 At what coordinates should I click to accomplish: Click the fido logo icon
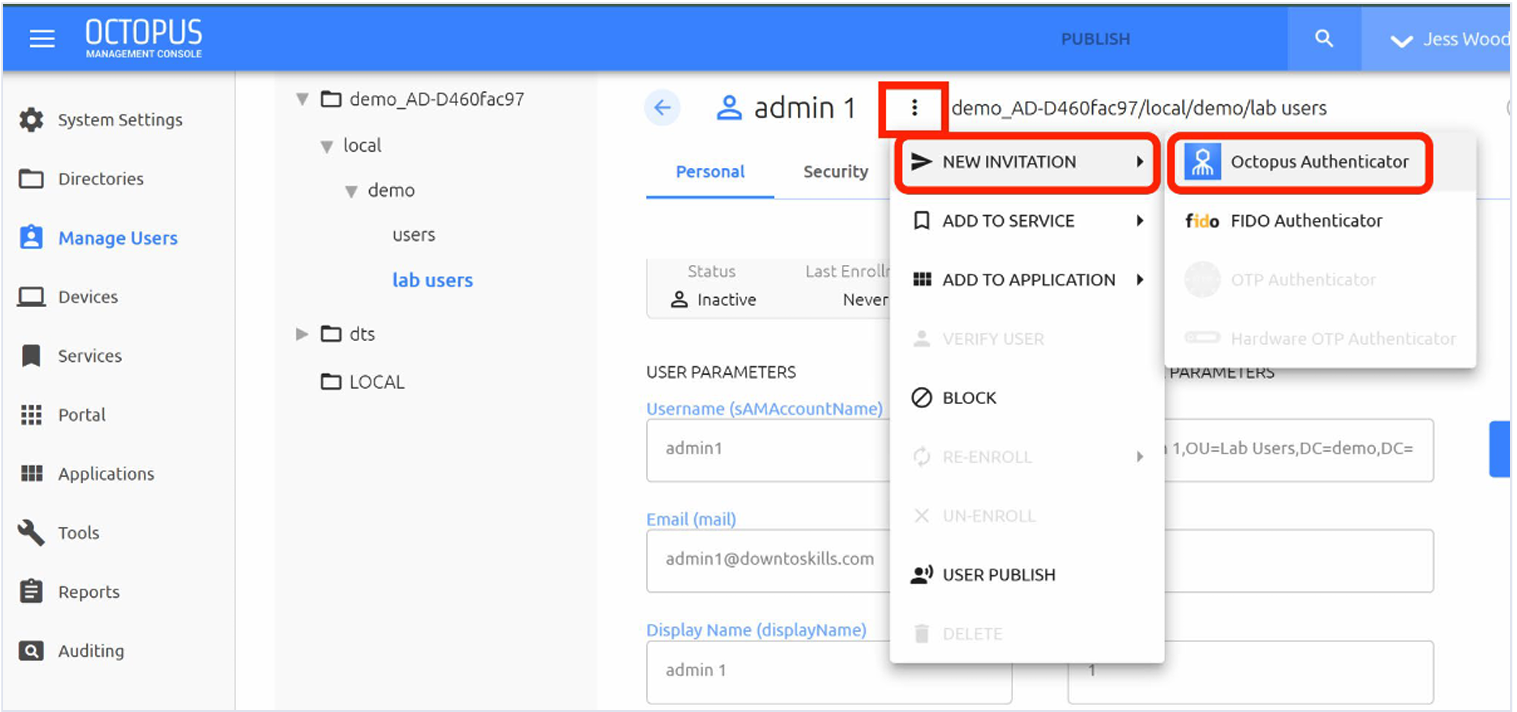click(x=1202, y=221)
